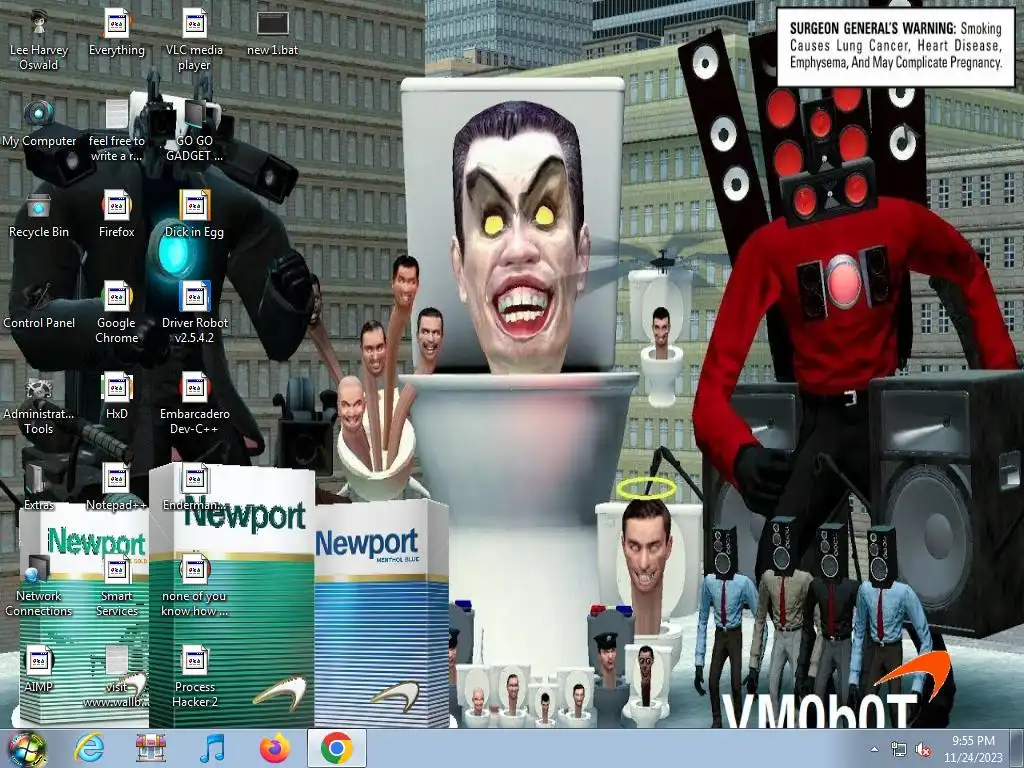Image resolution: width=1024 pixels, height=768 pixels.
Task: Select the Google Chrome desktop shortcut
Action: pyautogui.click(x=117, y=313)
